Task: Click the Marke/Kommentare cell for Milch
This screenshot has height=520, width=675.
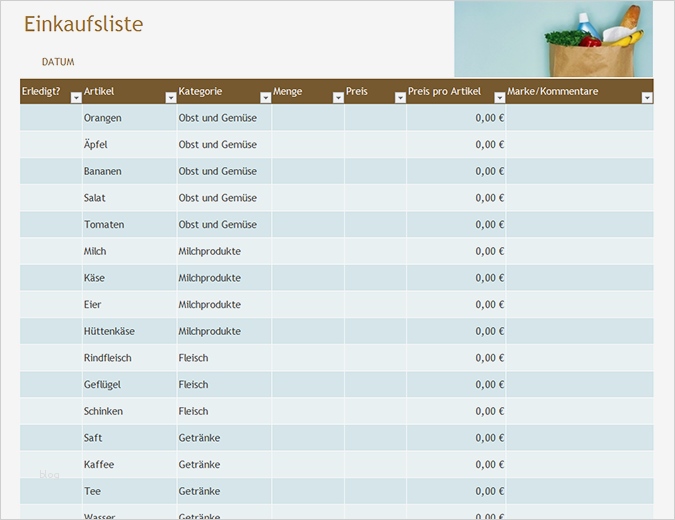Action: click(x=579, y=251)
